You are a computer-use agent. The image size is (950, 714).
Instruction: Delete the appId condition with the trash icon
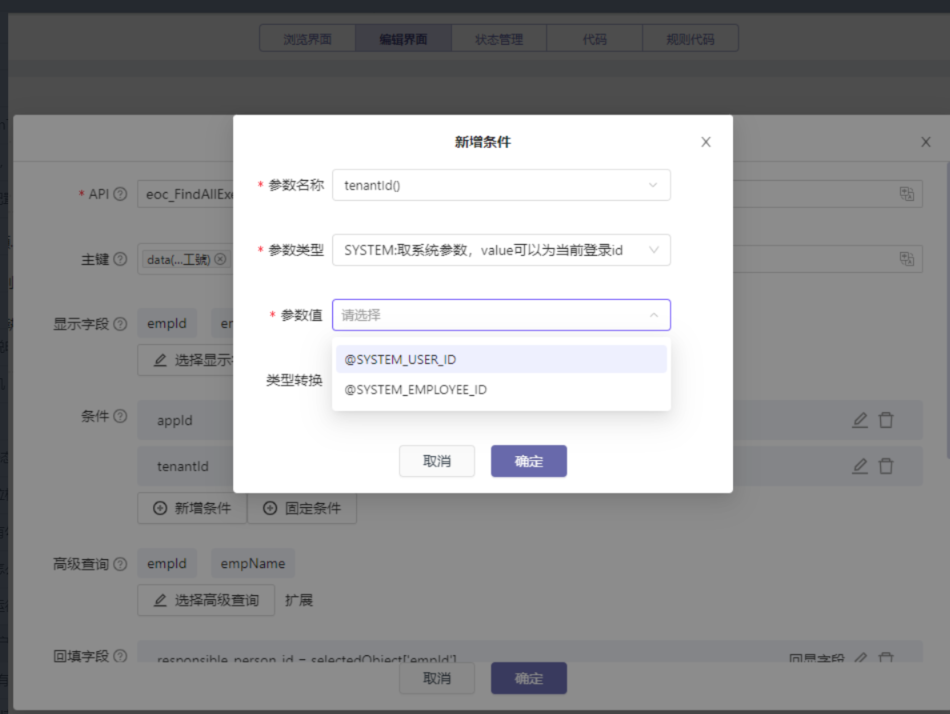[x=885, y=420]
